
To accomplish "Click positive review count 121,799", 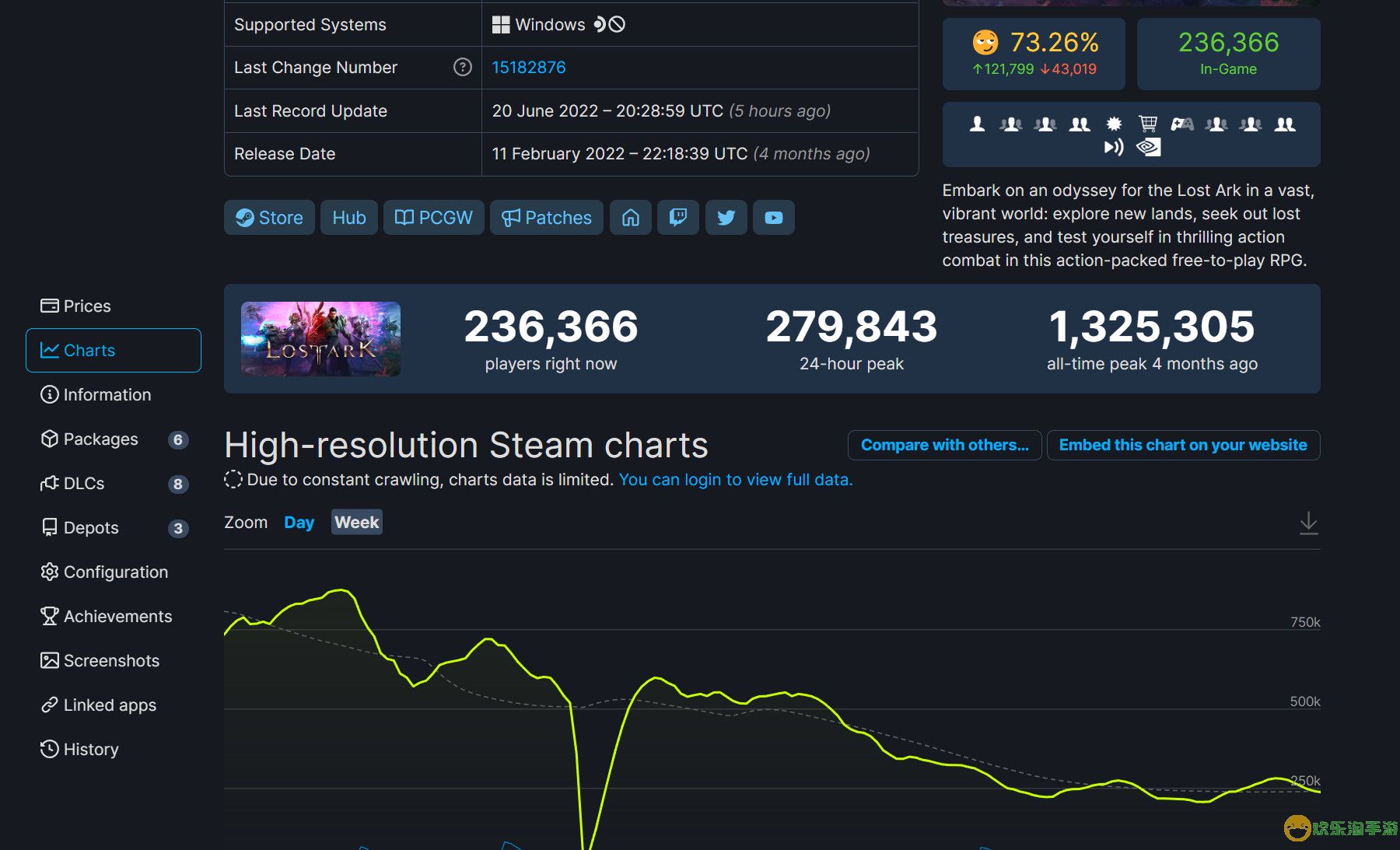I will point(1003,69).
